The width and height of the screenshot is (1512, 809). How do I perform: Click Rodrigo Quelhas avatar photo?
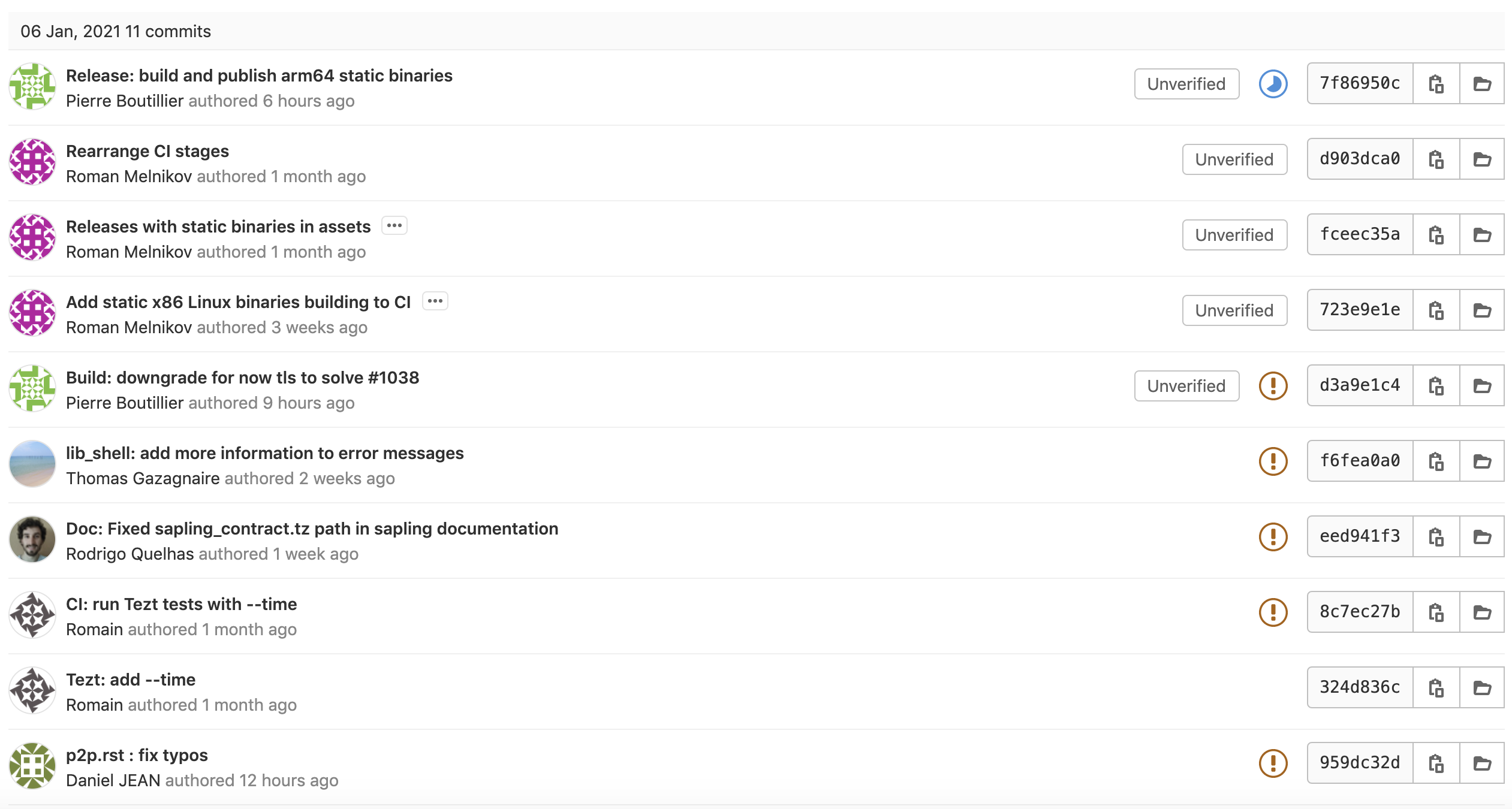[x=32, y=539]
